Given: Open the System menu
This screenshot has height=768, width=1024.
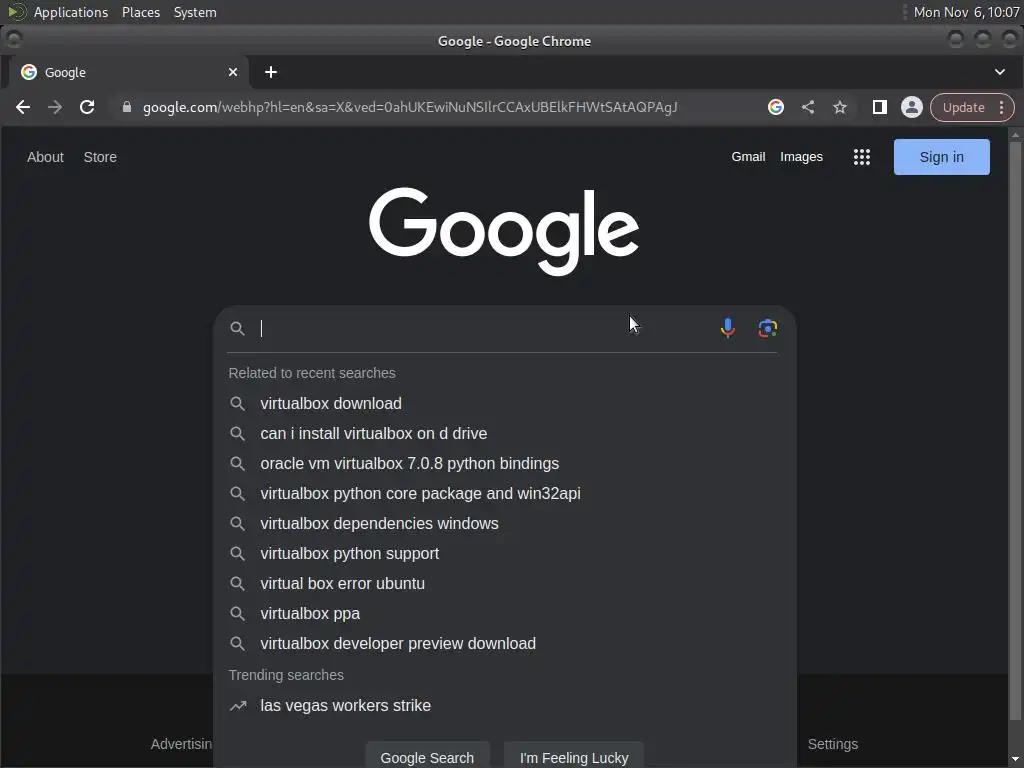Looking at the screenshot, I should point(195,12).
